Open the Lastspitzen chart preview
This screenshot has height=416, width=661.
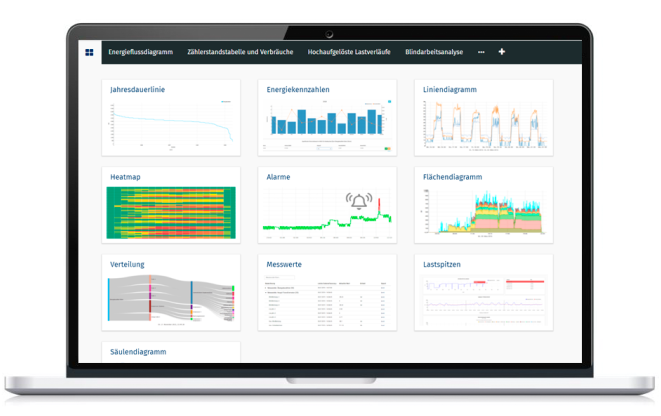pos(484,301)
